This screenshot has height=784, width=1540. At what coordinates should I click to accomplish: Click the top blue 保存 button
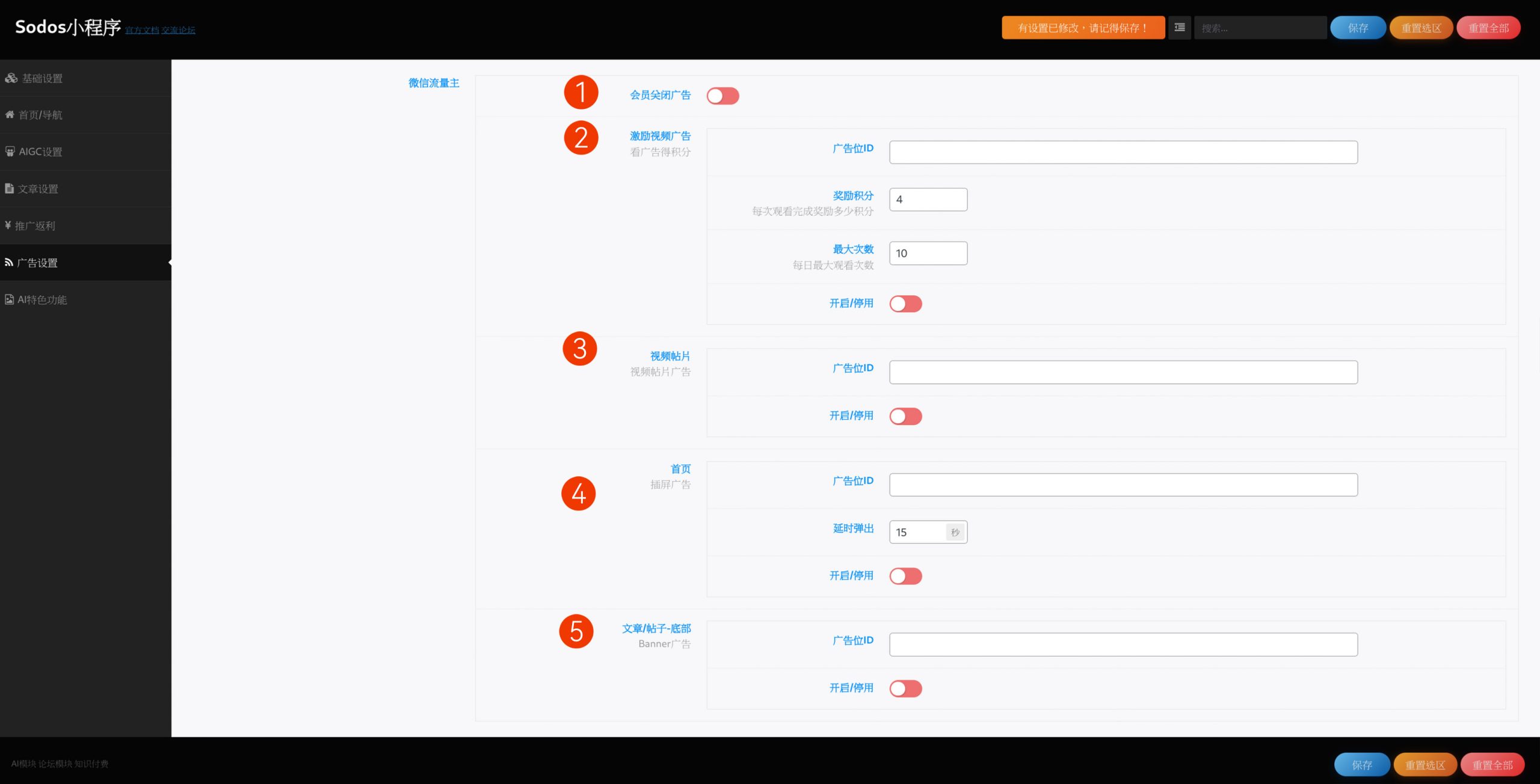pyautogui.click(x=1358, y=28)
